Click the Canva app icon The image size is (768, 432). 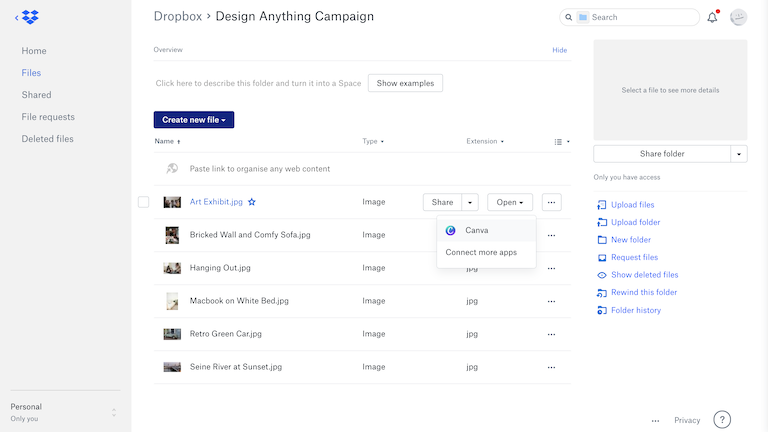click(451, 230)
